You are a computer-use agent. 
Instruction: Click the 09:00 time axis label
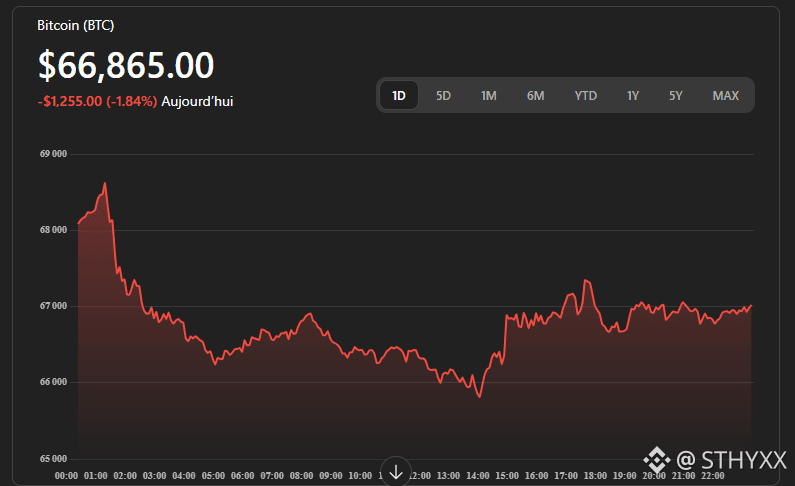(331, 476)
